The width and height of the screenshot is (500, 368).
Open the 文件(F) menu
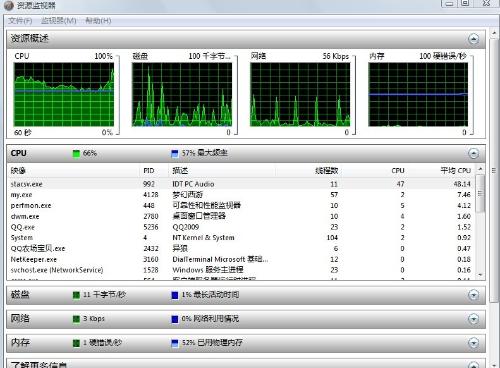point(20,21)
